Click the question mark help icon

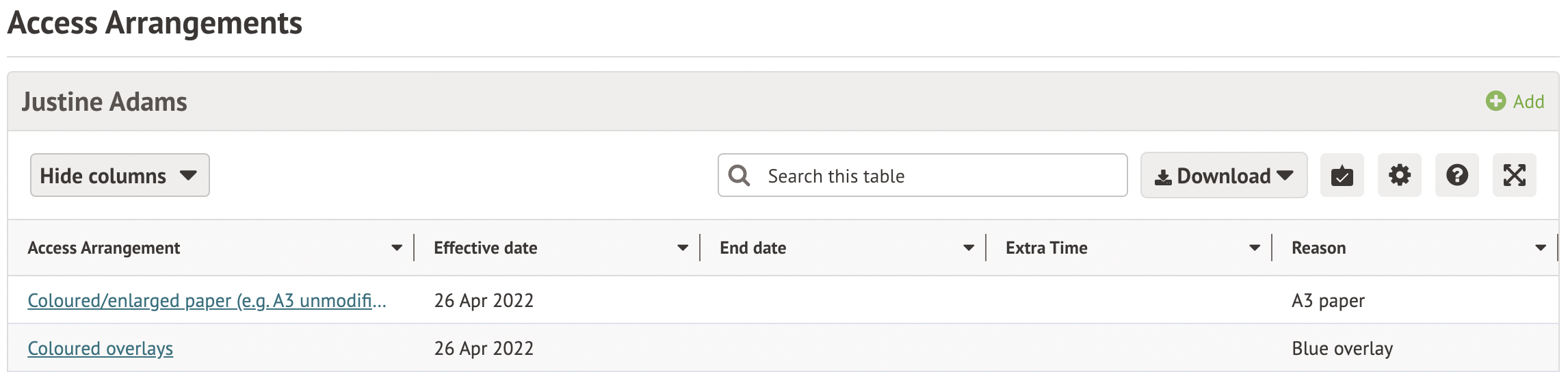coord(1456,176)
